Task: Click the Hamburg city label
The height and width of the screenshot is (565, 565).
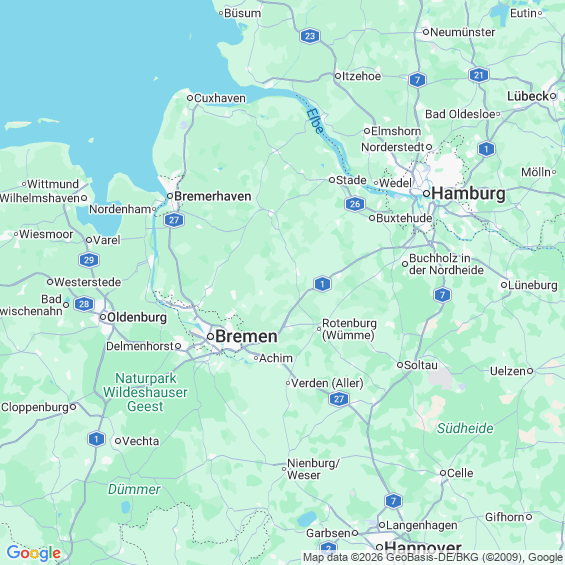Action: pos(468,193)
